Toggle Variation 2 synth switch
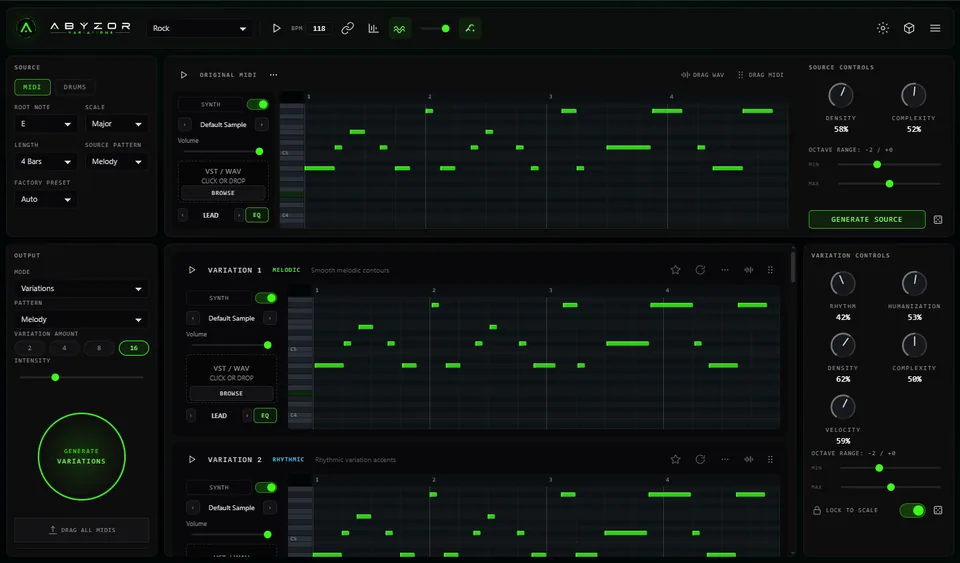 [266, 488]
